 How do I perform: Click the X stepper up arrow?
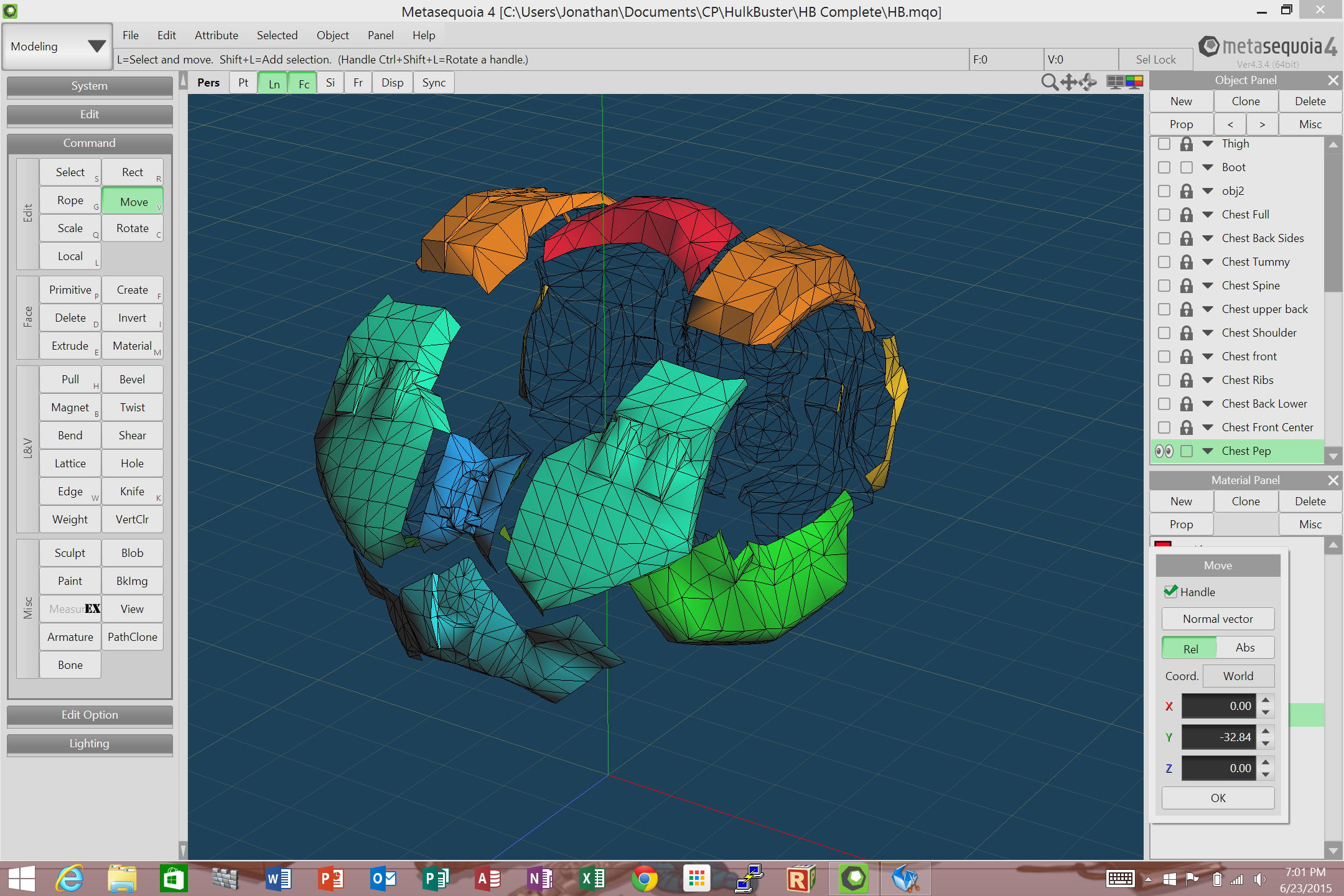[1266, 700]
